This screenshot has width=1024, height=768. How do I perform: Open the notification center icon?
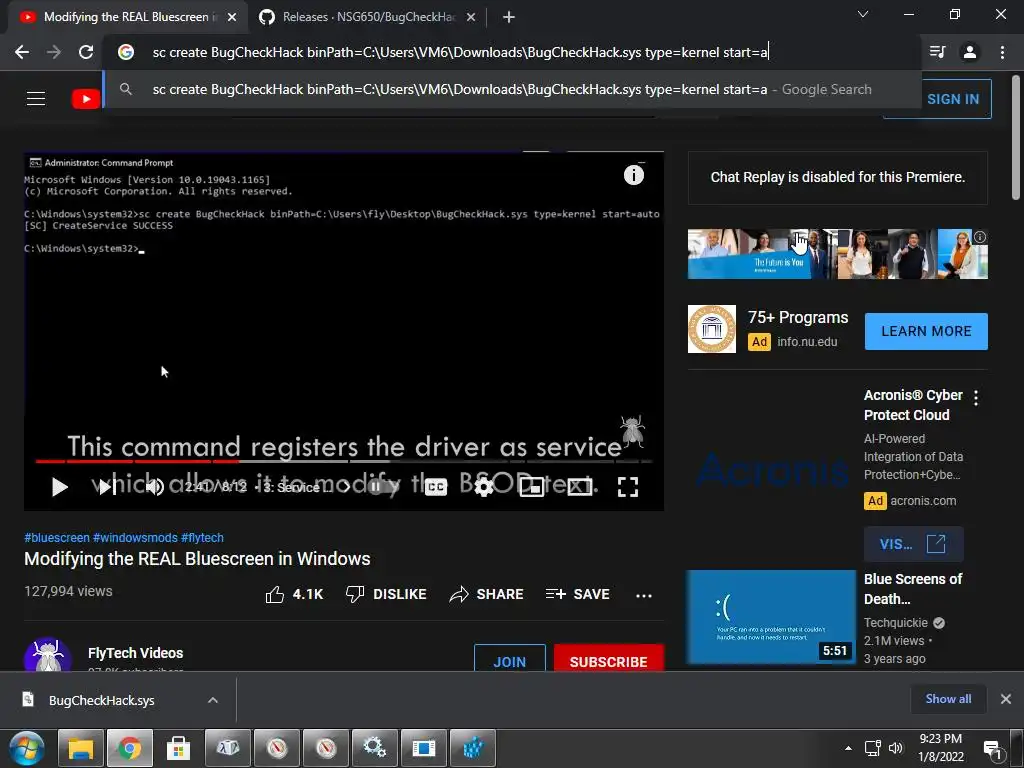pyautogui.click(x=993, y=749)
